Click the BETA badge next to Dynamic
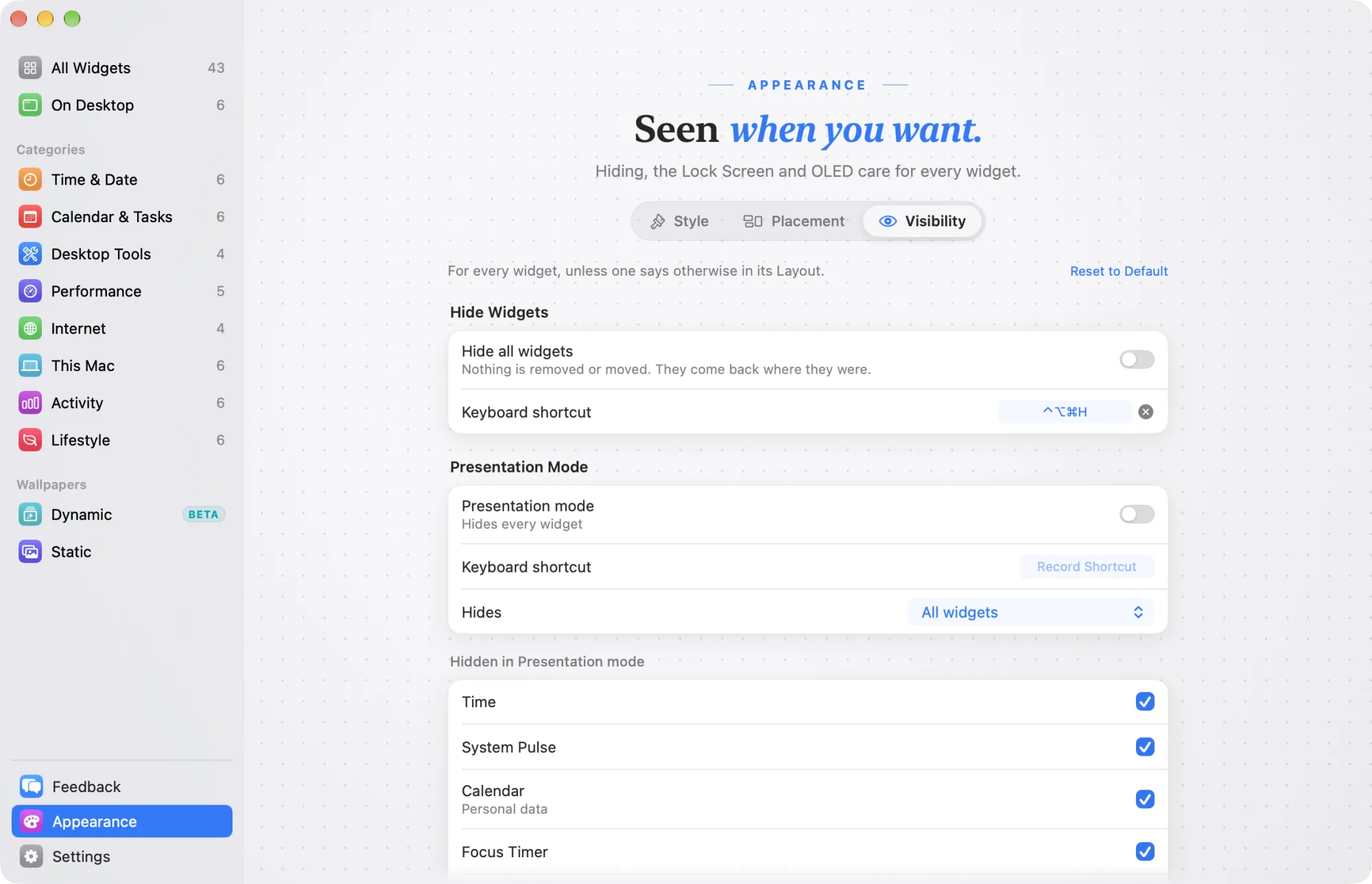Screen dimensions: 1372x884 (203, 514)
